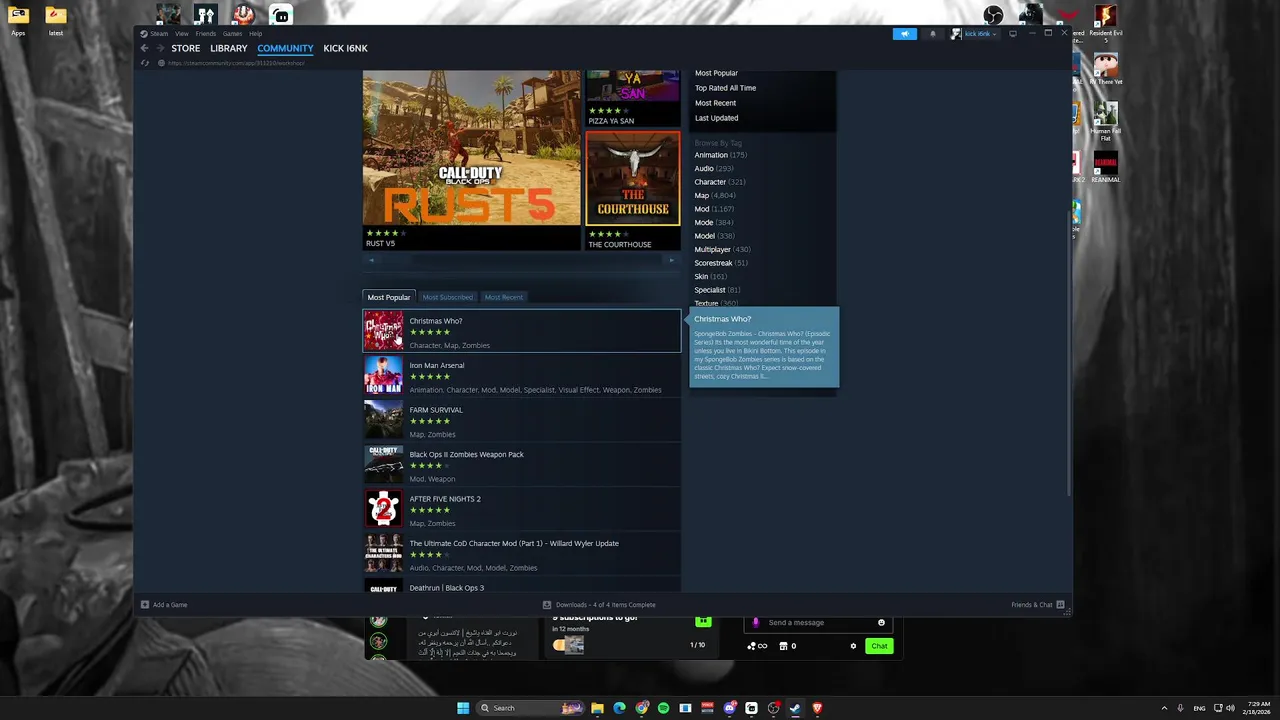Click the Send a message chat field
Screen dimensions: 1280x720
click(818, 622)
